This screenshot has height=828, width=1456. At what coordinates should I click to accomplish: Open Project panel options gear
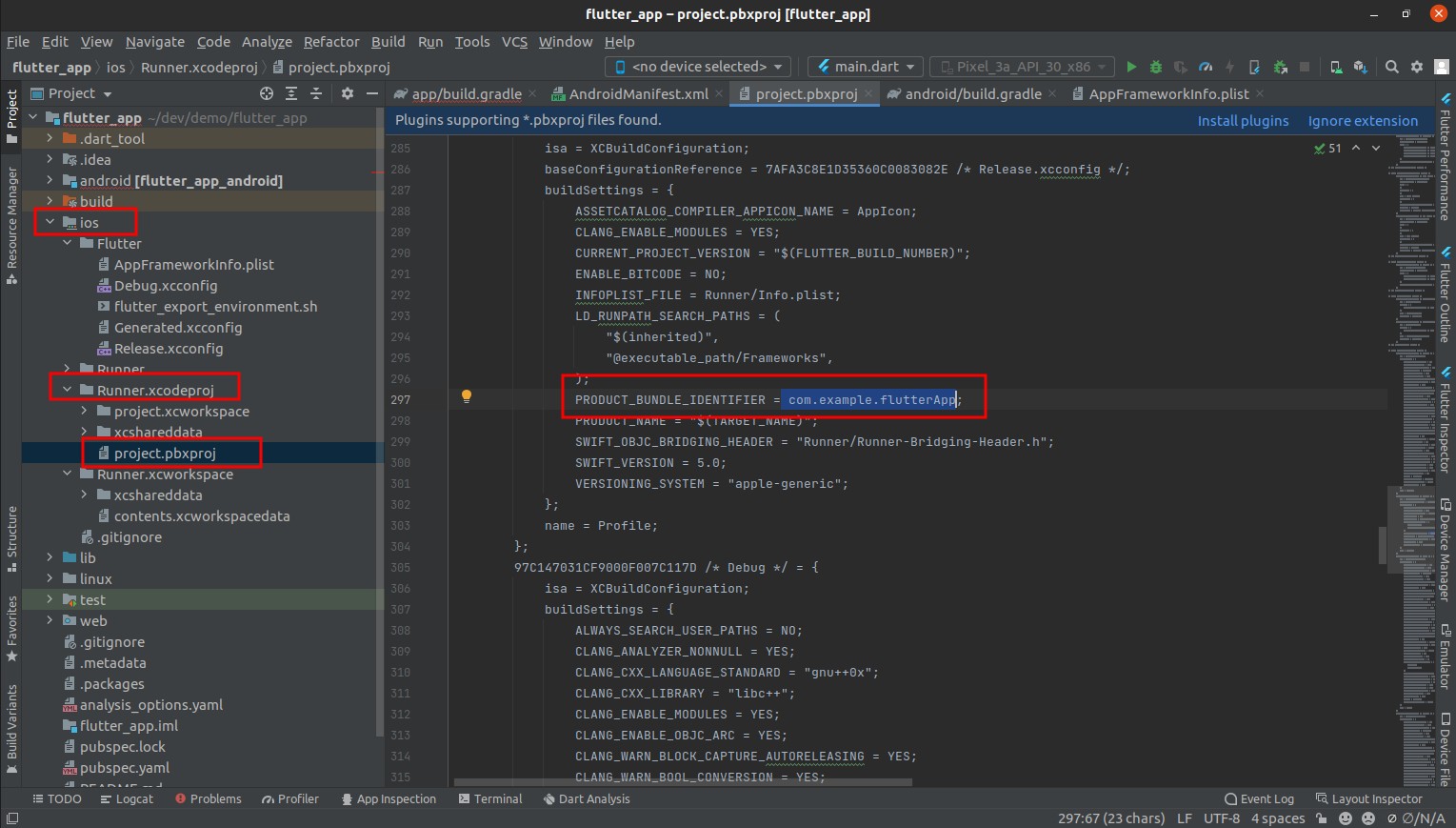pyautogui.click(x=348, y=93)
